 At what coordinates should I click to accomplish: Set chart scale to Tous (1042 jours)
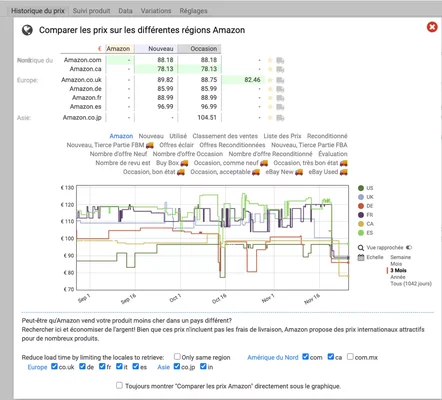411,284
